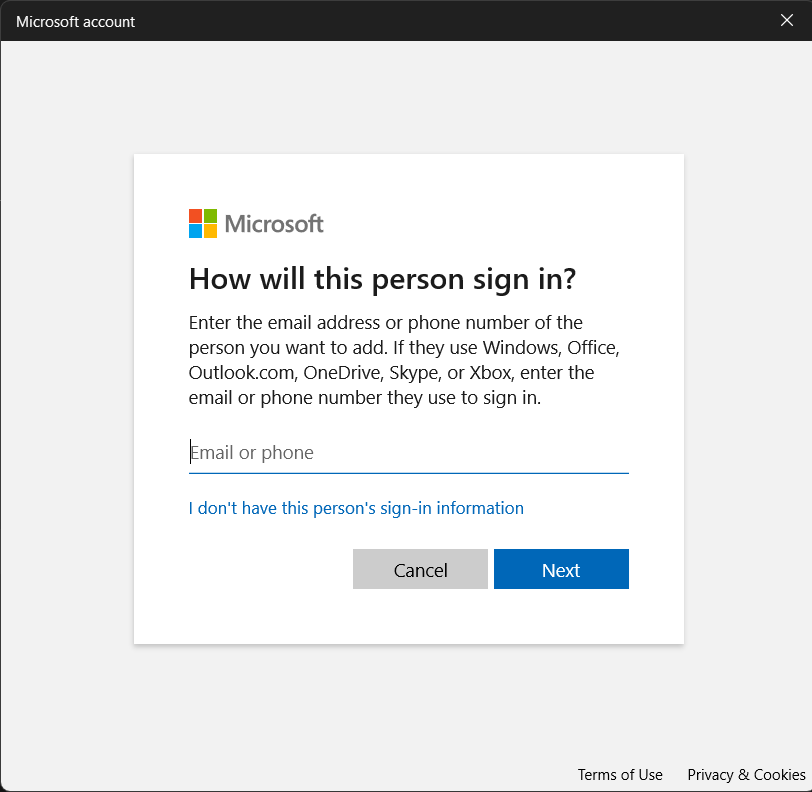Screen dimensions: 812x792
Task: Proceed with the Next button
Action: (x=561, y=569)
